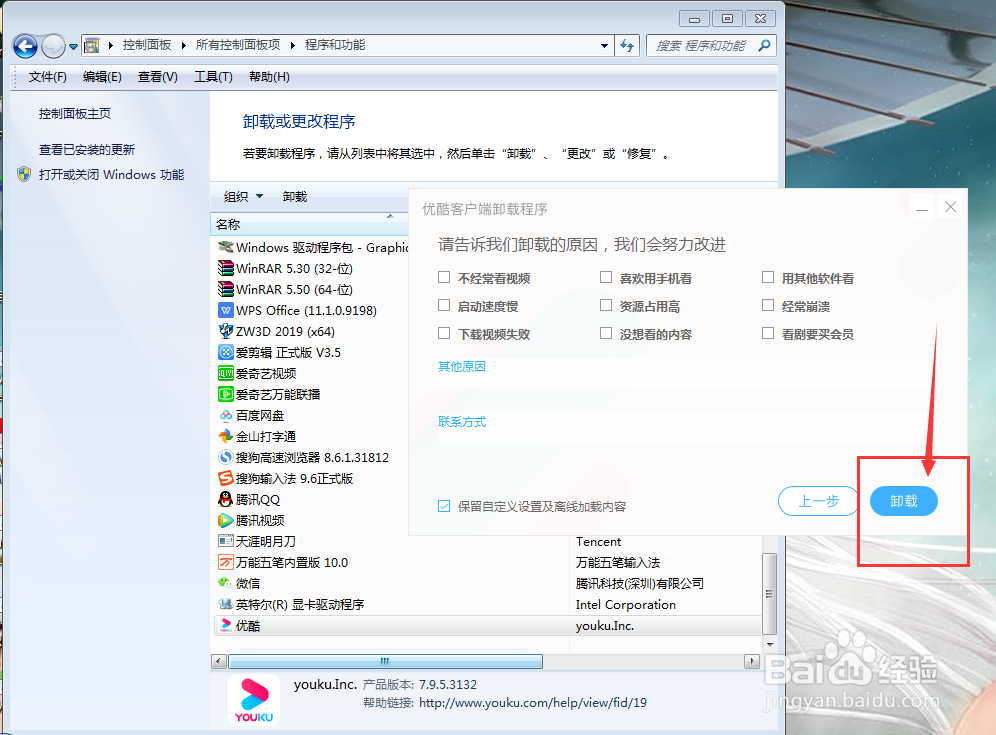996x735 pixels.
Task: Expand the arrow after 控制面板 breadcrumb
Action: [x=184, y=45]
